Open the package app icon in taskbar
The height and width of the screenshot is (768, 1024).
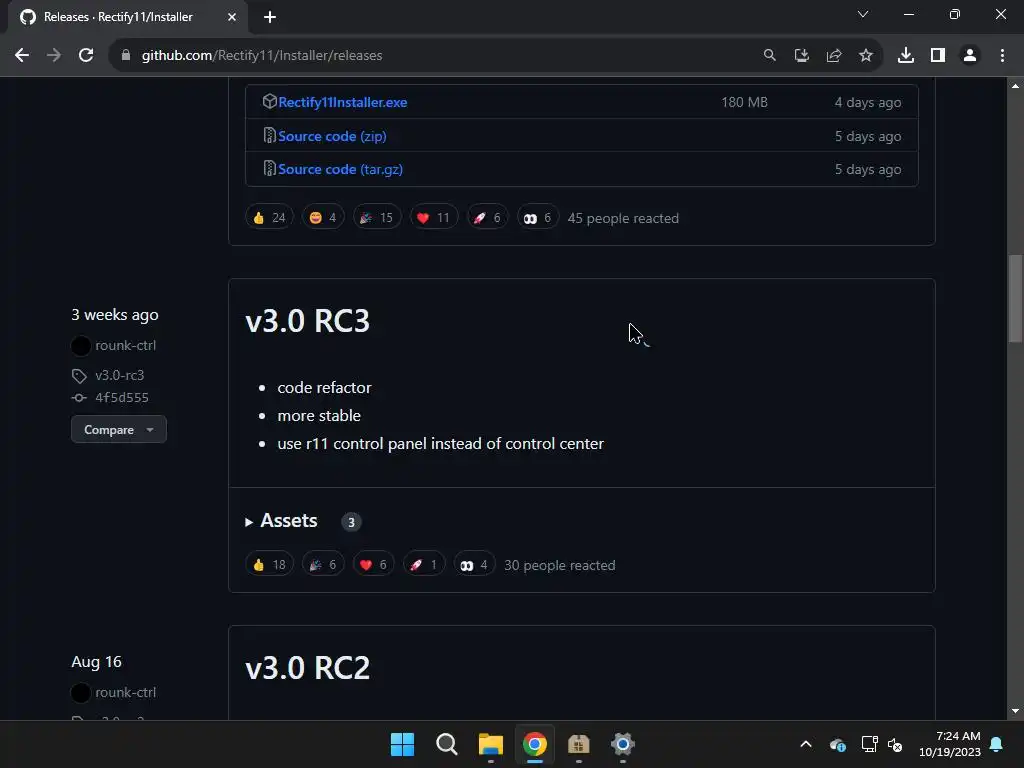click(x=579, y=744)
